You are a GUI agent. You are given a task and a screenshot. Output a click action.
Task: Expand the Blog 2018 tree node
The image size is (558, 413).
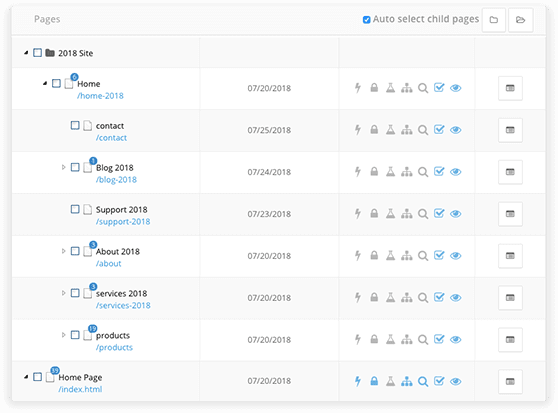(63, 167)
